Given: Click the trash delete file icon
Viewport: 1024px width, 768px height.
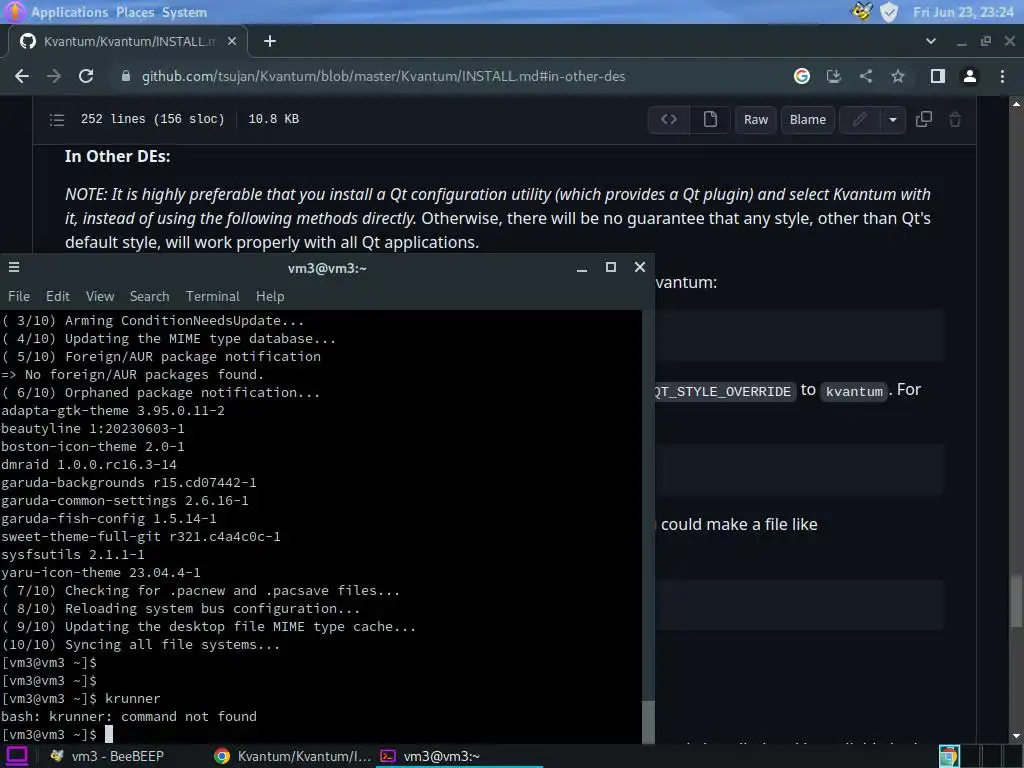Looking at the screenshot, I should tap(955, 120).
